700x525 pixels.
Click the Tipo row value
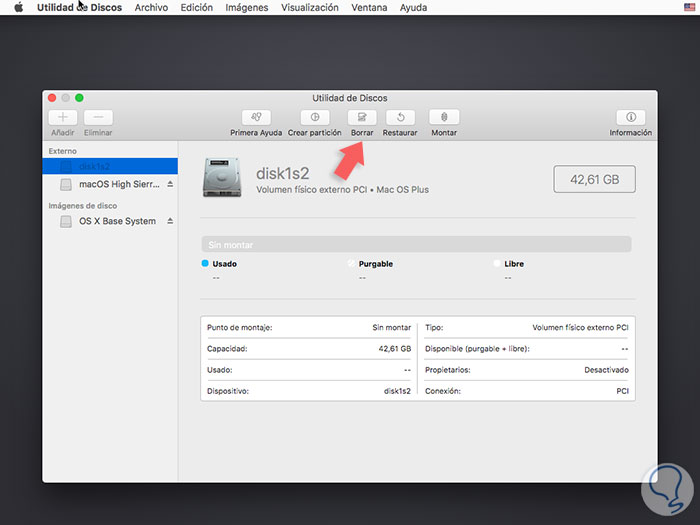pyautogui.click(x=580, y=328)
